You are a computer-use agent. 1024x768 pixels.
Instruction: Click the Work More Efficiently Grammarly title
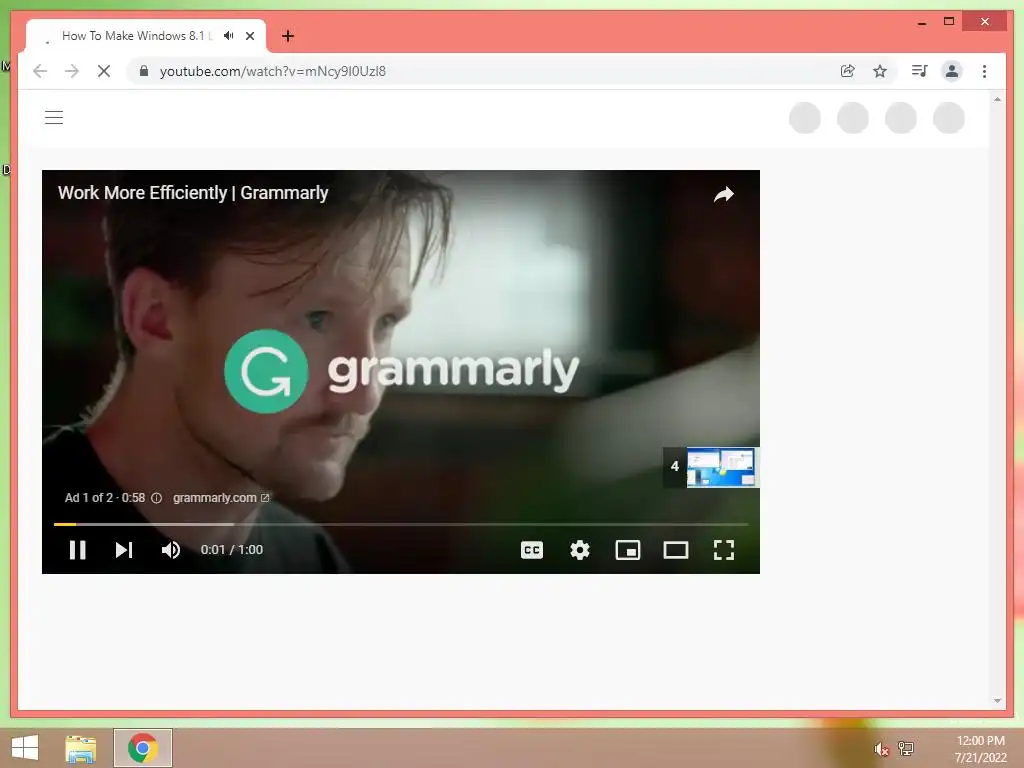click(x=193, y=193)
